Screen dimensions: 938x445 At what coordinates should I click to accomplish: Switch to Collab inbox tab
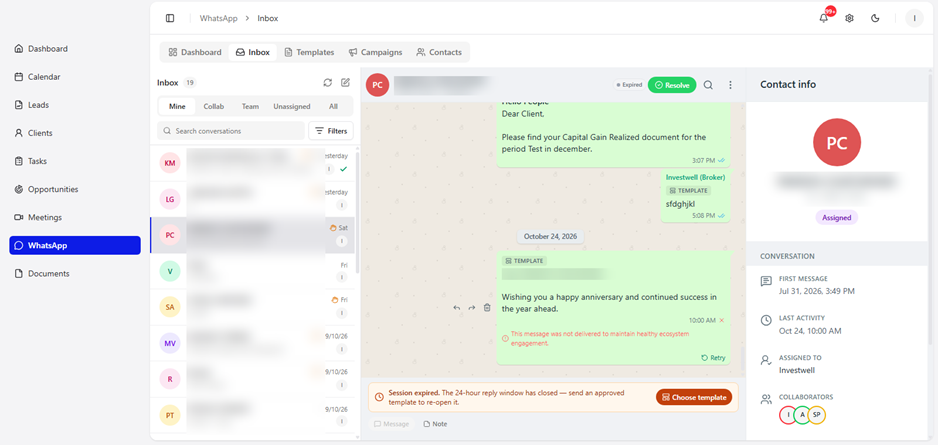click(x=214, y=106)
